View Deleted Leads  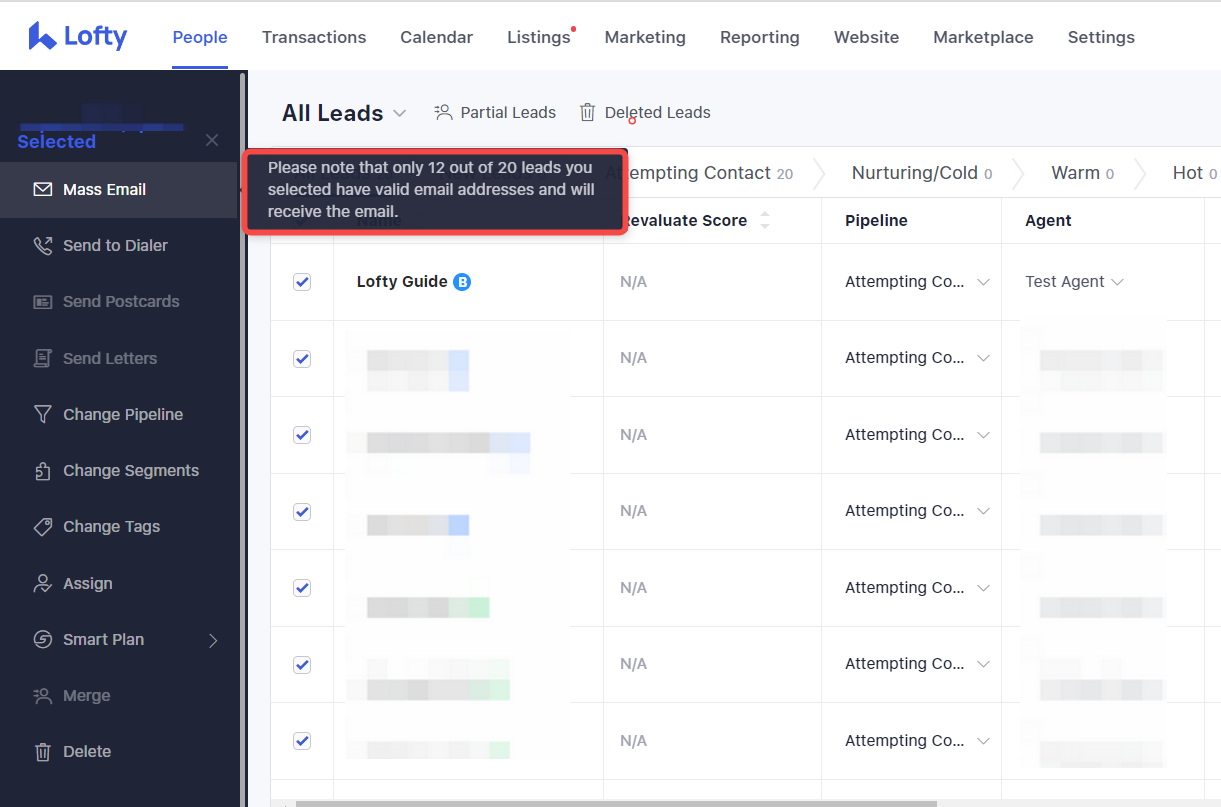645,112
